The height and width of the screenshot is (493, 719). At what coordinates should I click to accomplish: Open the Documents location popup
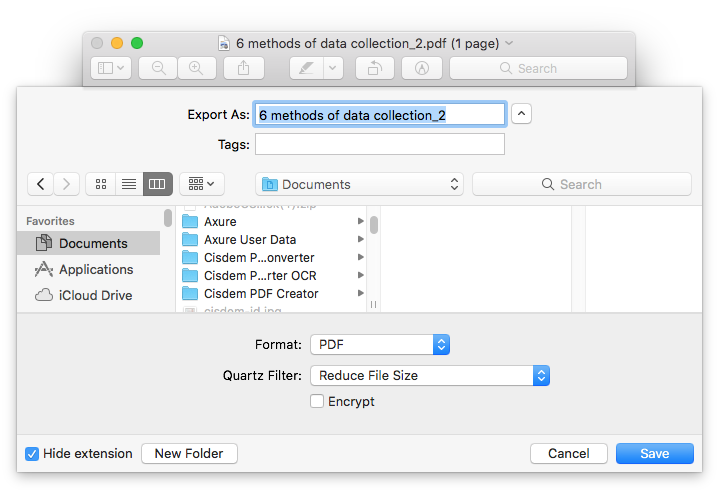click(359, 184)
